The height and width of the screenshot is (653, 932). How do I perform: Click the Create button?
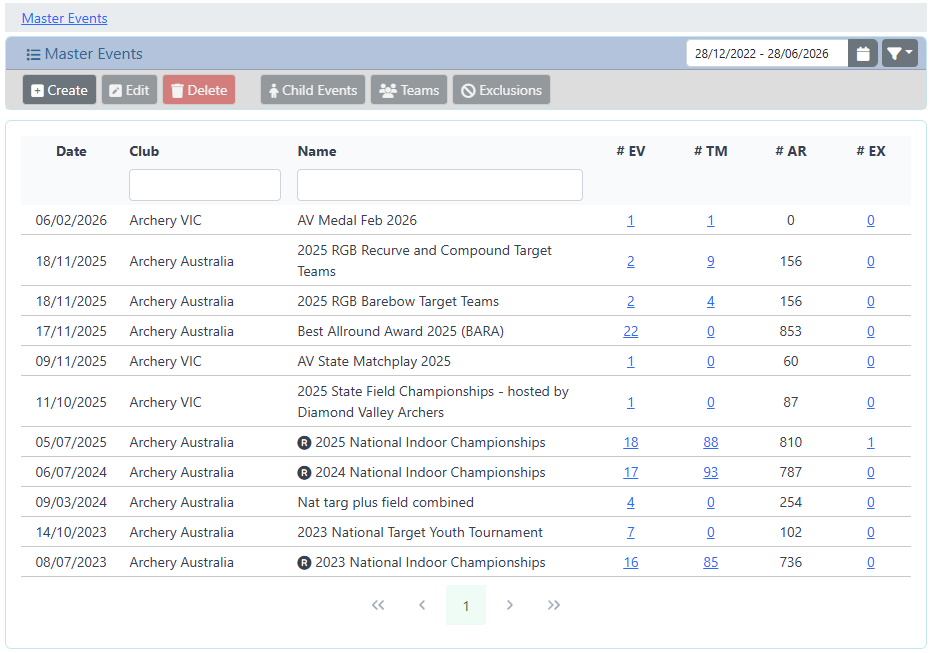(60, 90)
